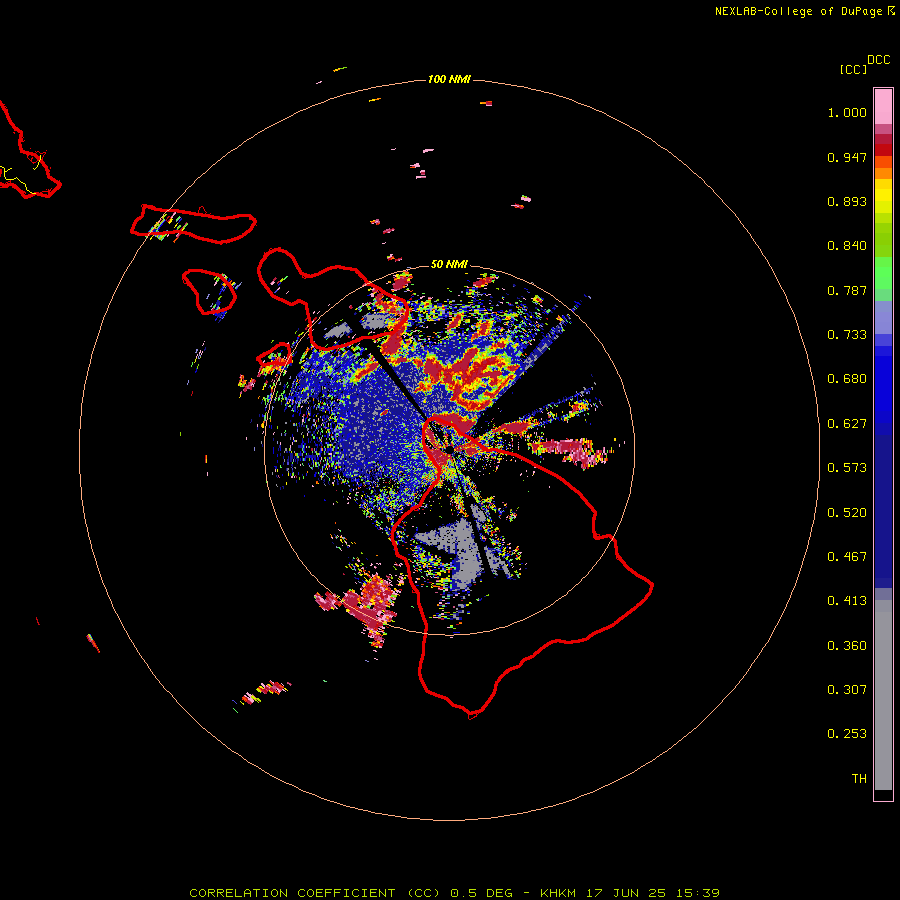Click the 0.733 scale value
Viewport: 900px width, 900px height.
(x=847, y=335)
